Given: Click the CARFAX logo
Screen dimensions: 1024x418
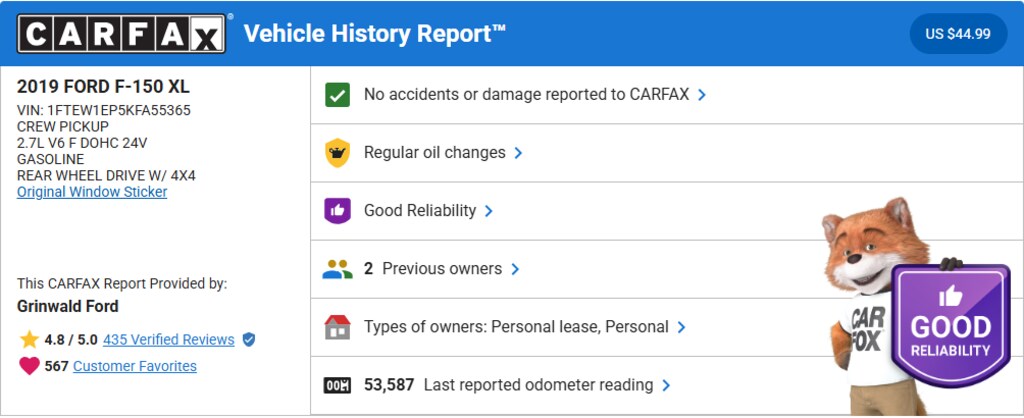Looking at the screenshot, I should (121, 35).
